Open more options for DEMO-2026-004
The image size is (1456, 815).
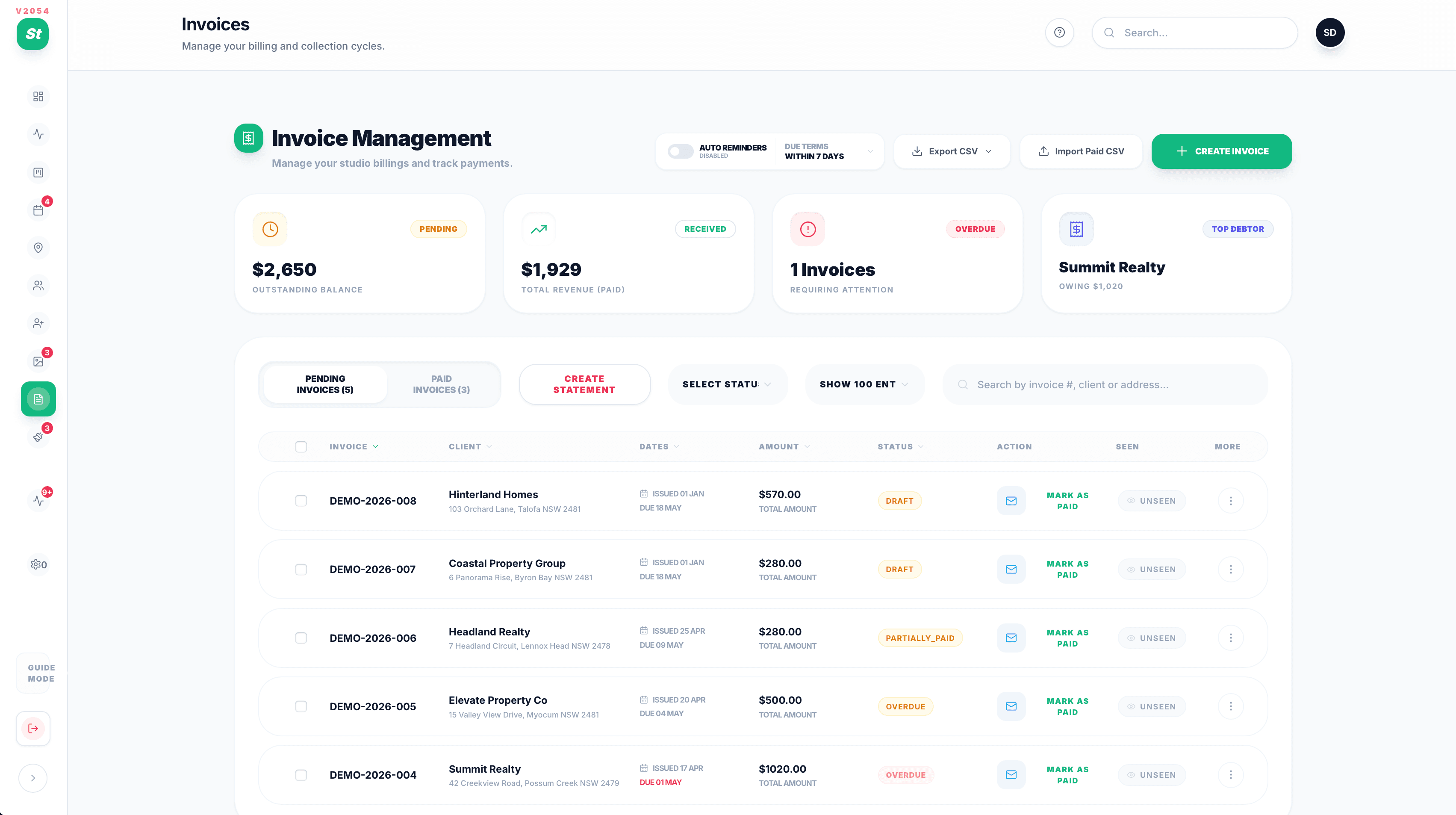coord(1230,775)
